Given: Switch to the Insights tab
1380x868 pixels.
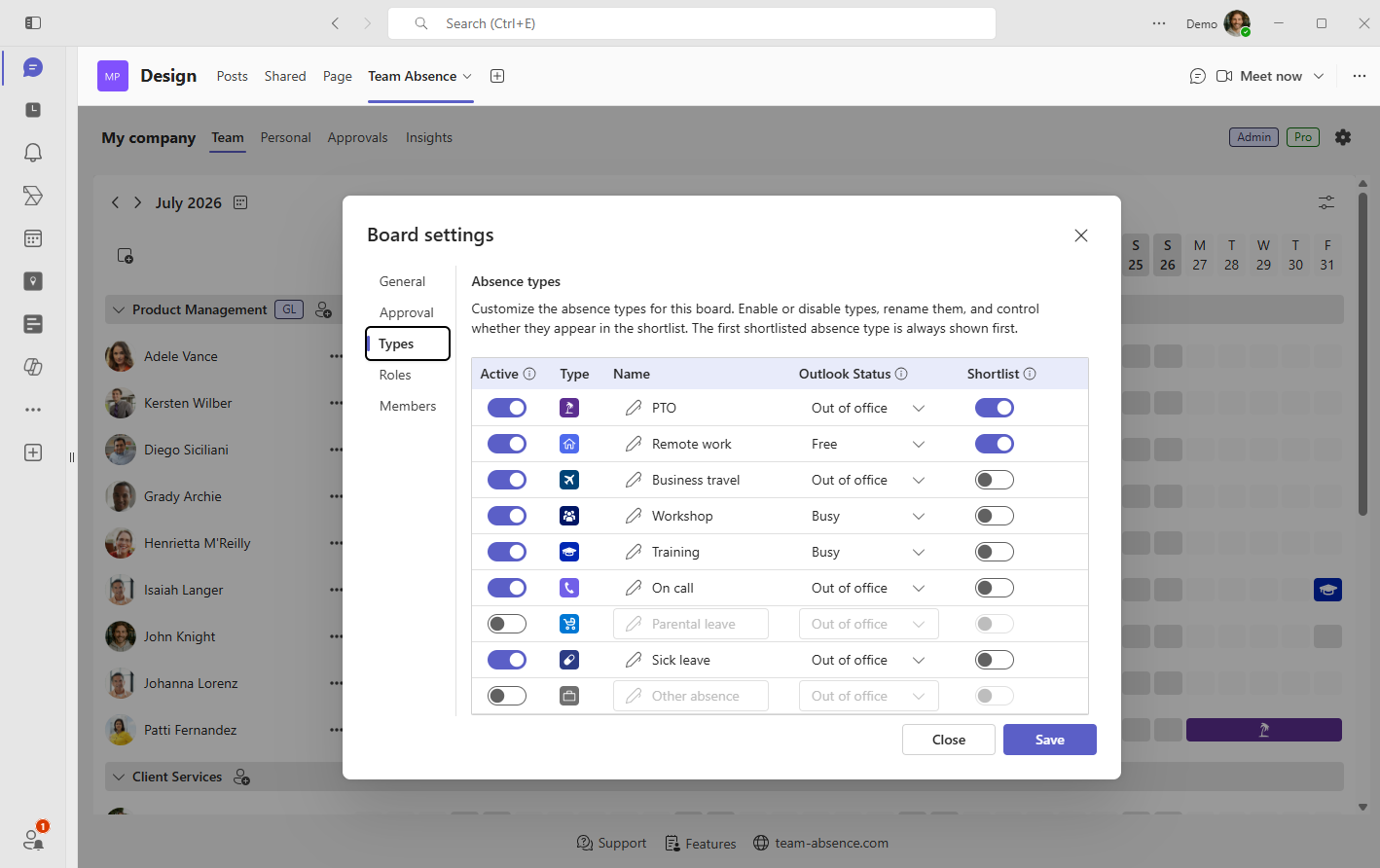Looking at the screenshot, I should pyautogui.click(x=429, y=137).
